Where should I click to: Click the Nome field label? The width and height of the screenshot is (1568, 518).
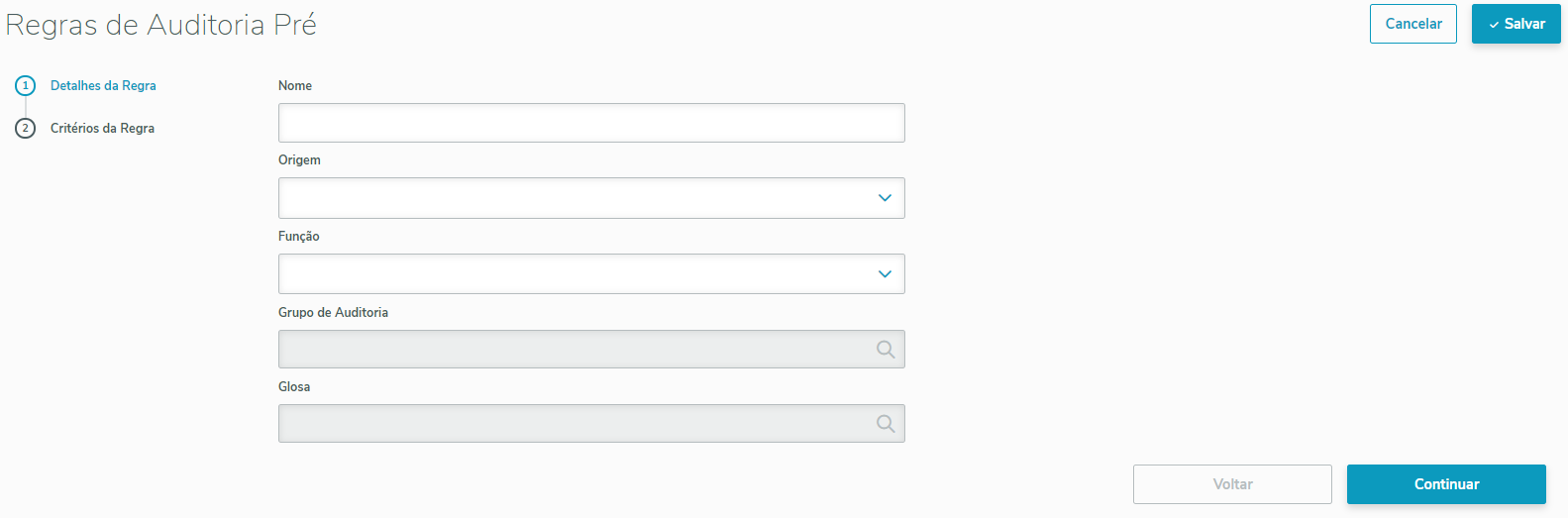tap(295, 86)
